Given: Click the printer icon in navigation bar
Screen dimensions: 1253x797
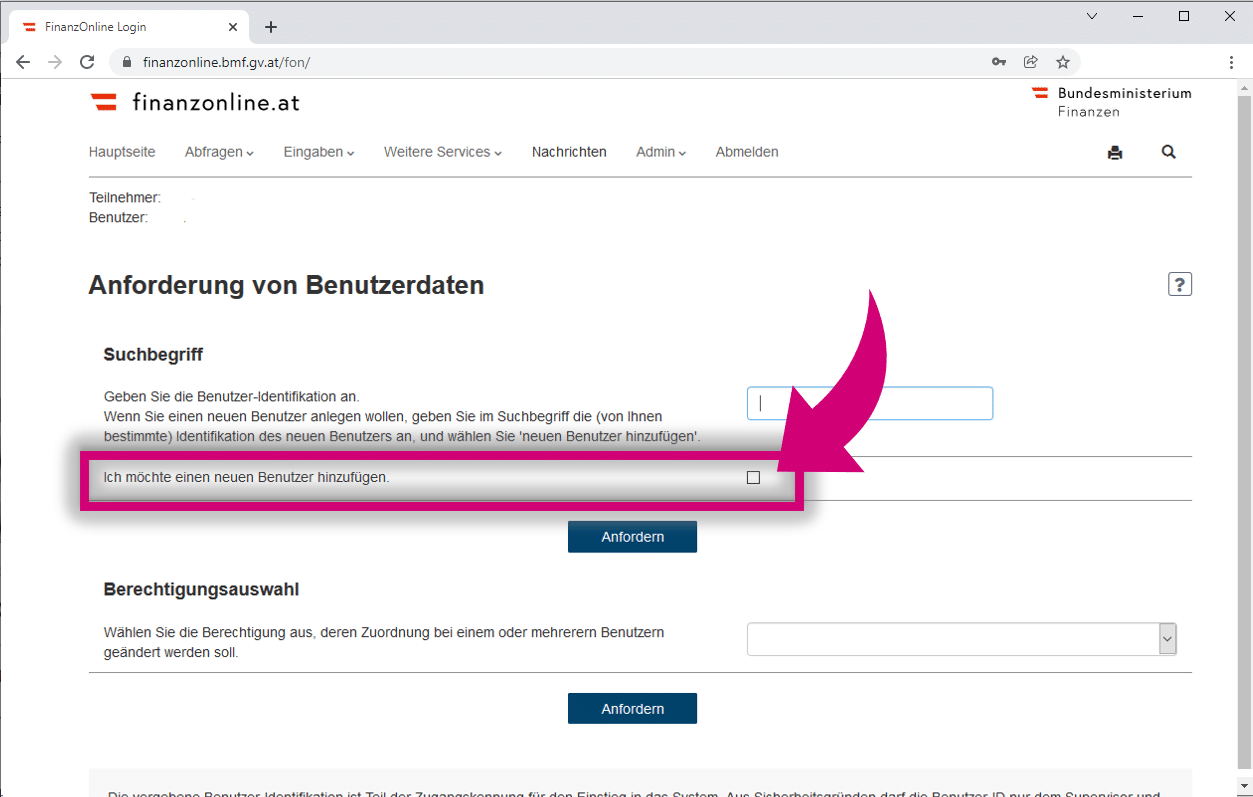Looking at the screenshot, I should click(x=1115, y=153).
